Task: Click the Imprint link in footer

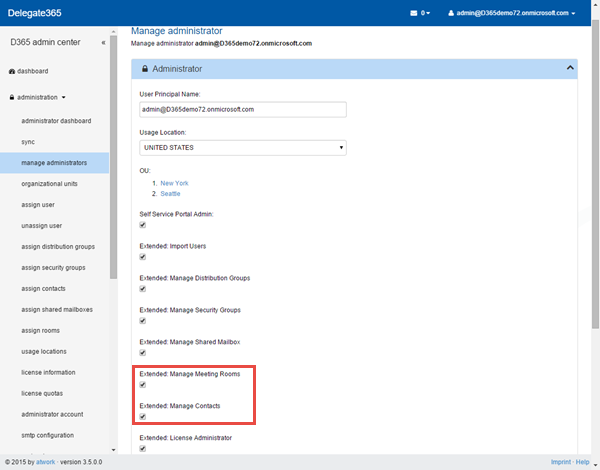Action: [x=560, y=462]
